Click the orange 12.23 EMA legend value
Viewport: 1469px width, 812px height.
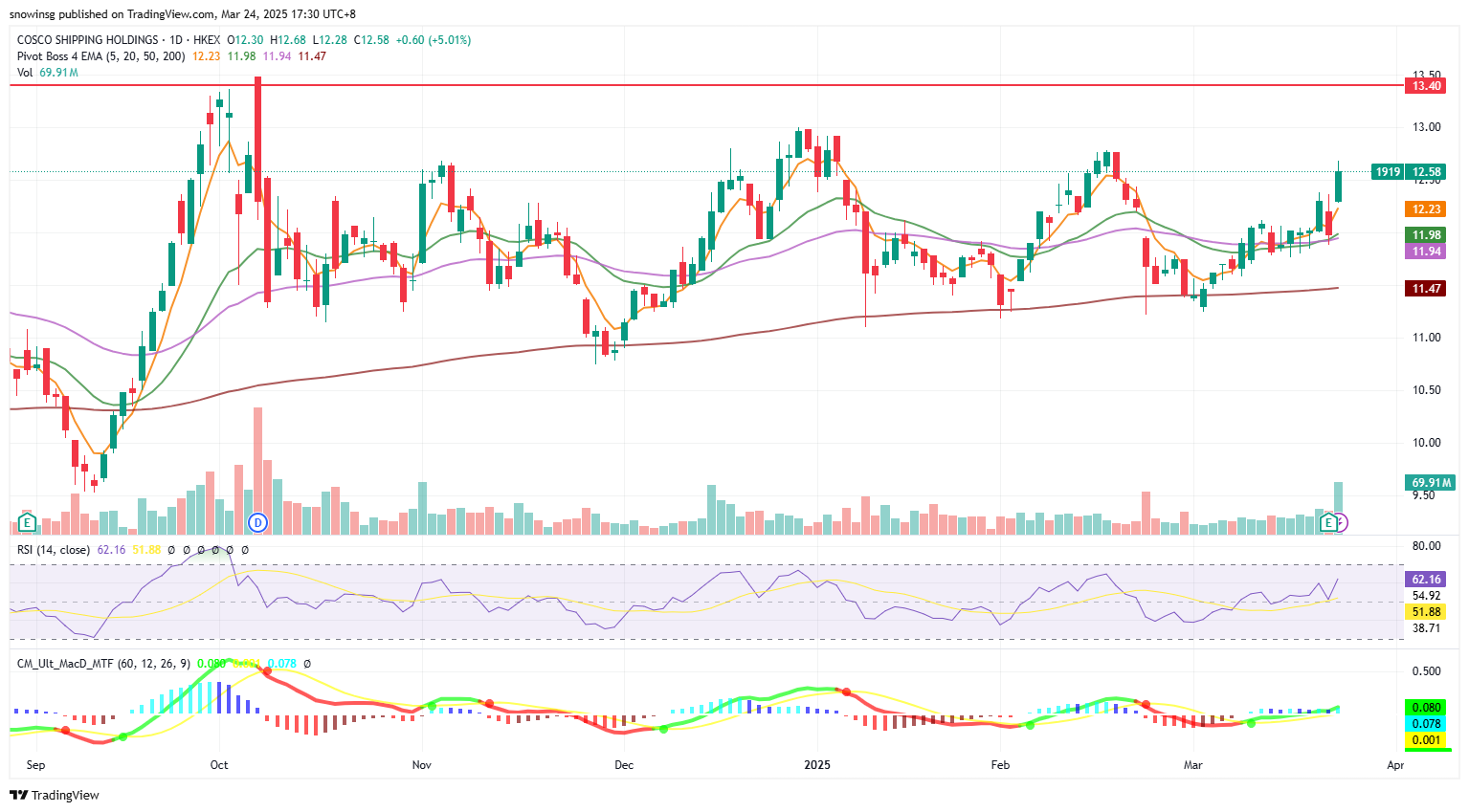pyautogui.click(x=206, y=56)
